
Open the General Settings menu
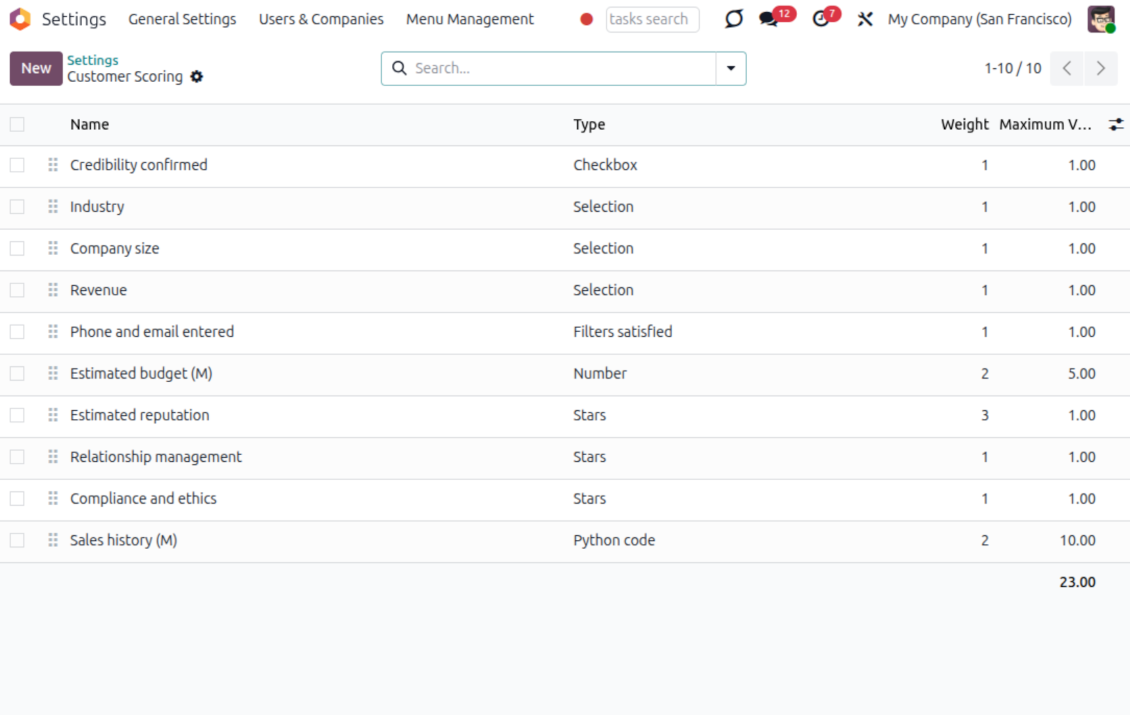tap(182, 19)
